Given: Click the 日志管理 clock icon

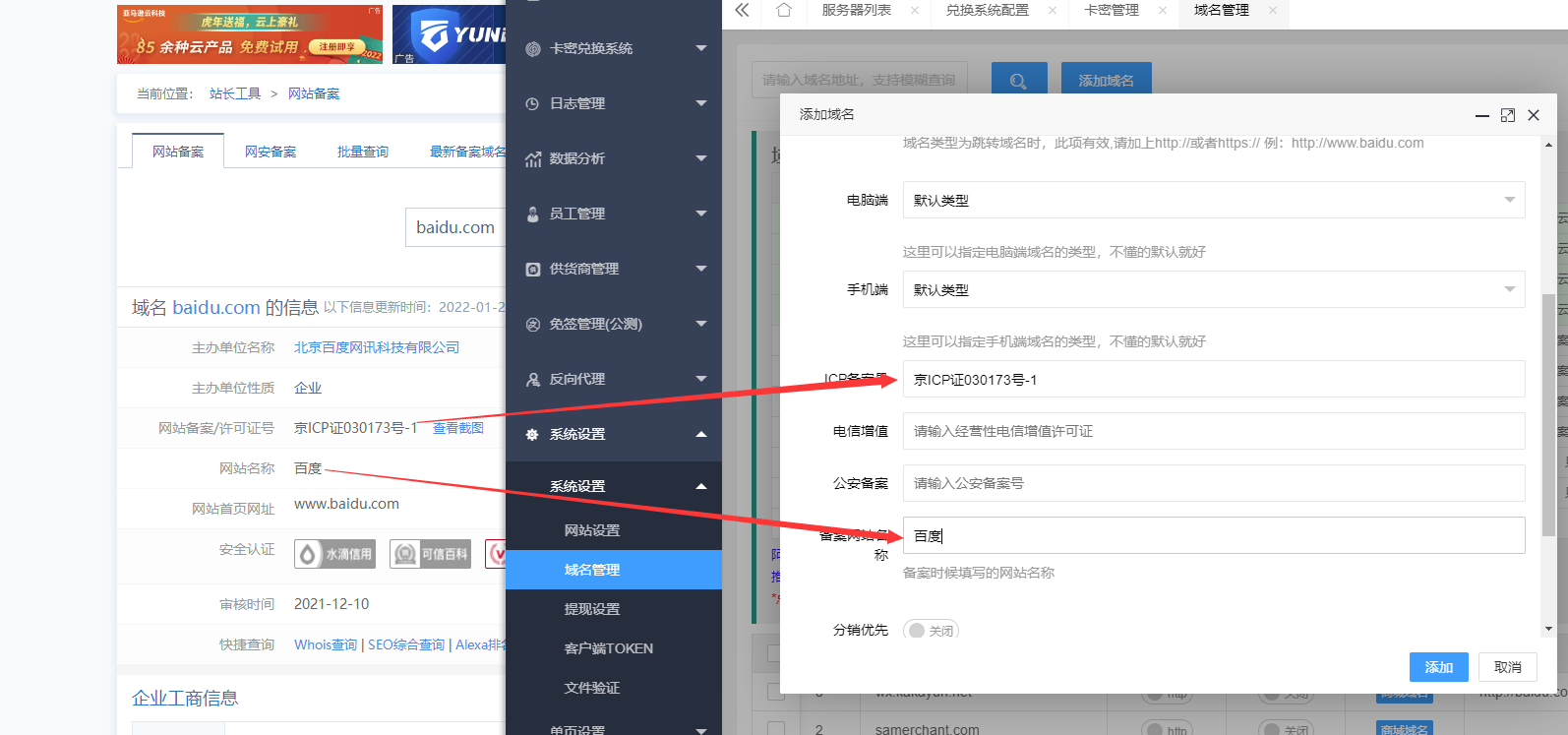Looking at the screenshot, I should [x=533, y=103].
